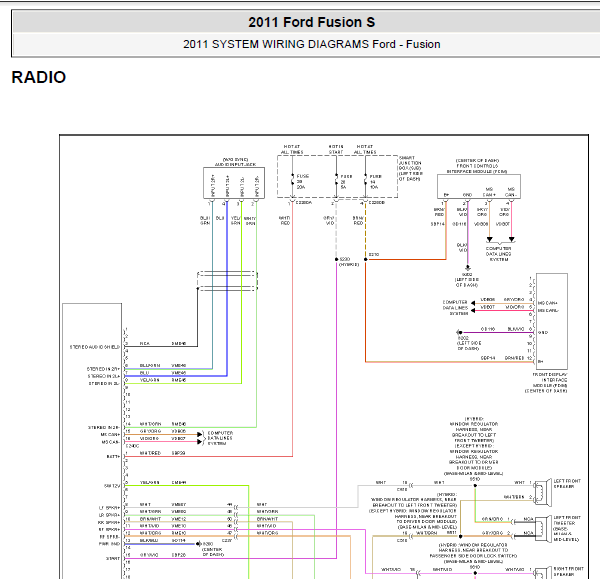Click the HYBRID window regulator harness note above S510
This screenshot has height=579, width=600.
point(474,446)
